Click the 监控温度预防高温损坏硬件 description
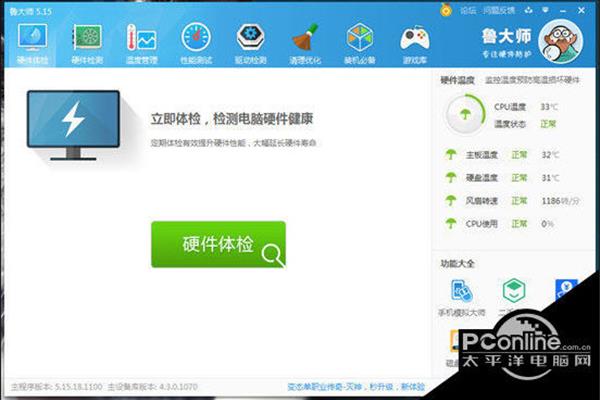Image resolution: width=600 pixels, height=400 pixels. [x=532, y=80]
